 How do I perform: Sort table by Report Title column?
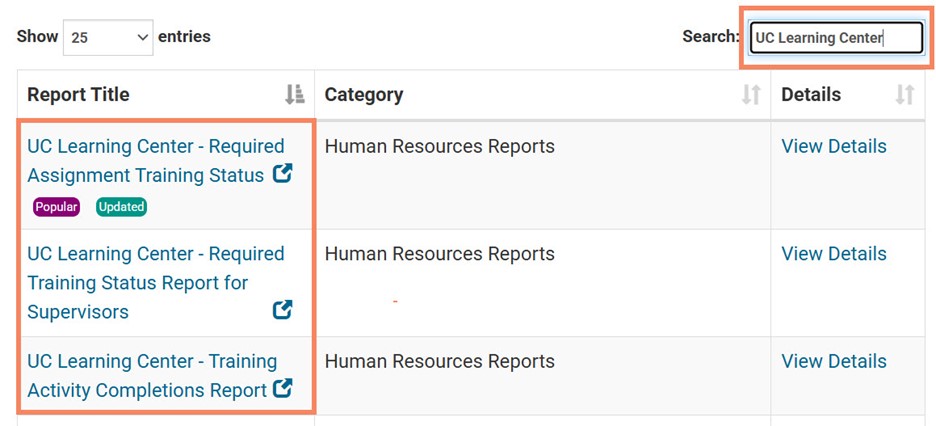[295, 94]
